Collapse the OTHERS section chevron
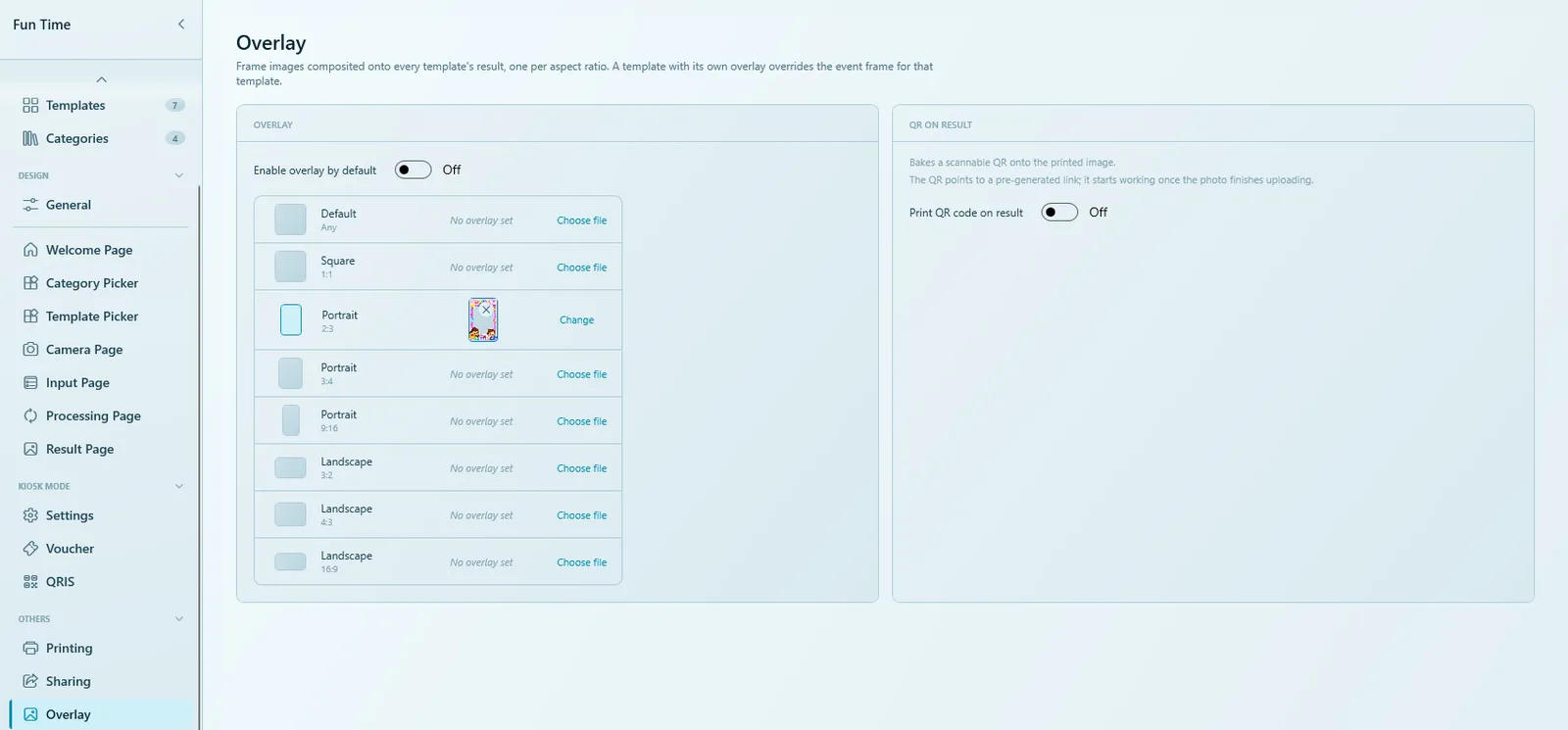The height and width of the screenshot is (730, 1568). tap(178, 619)
